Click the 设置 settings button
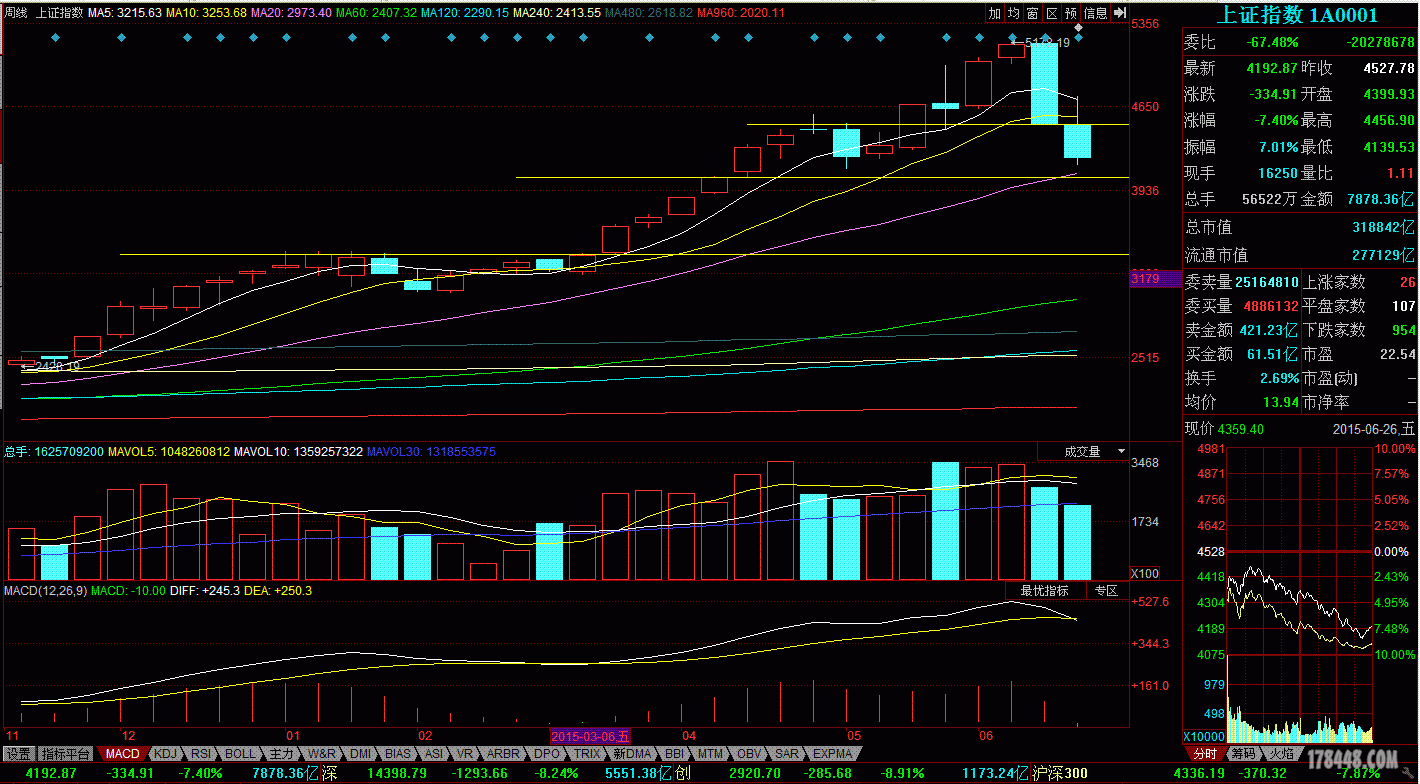The image size is (1420, 784). tap(18, 753)
